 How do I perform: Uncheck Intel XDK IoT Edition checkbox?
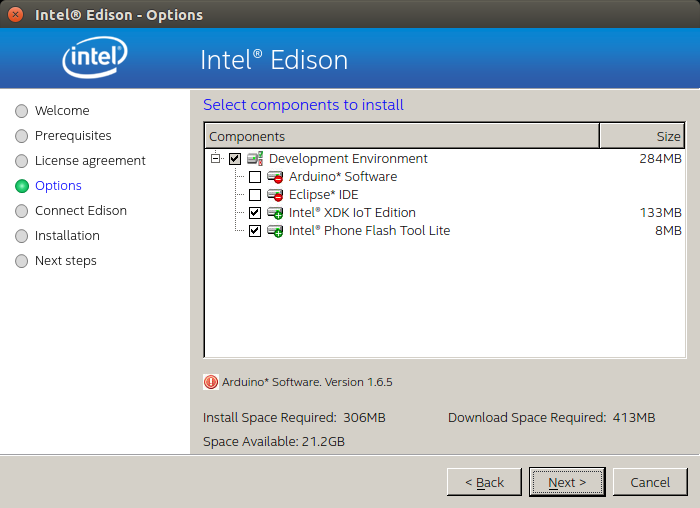[x=255, y=213]
